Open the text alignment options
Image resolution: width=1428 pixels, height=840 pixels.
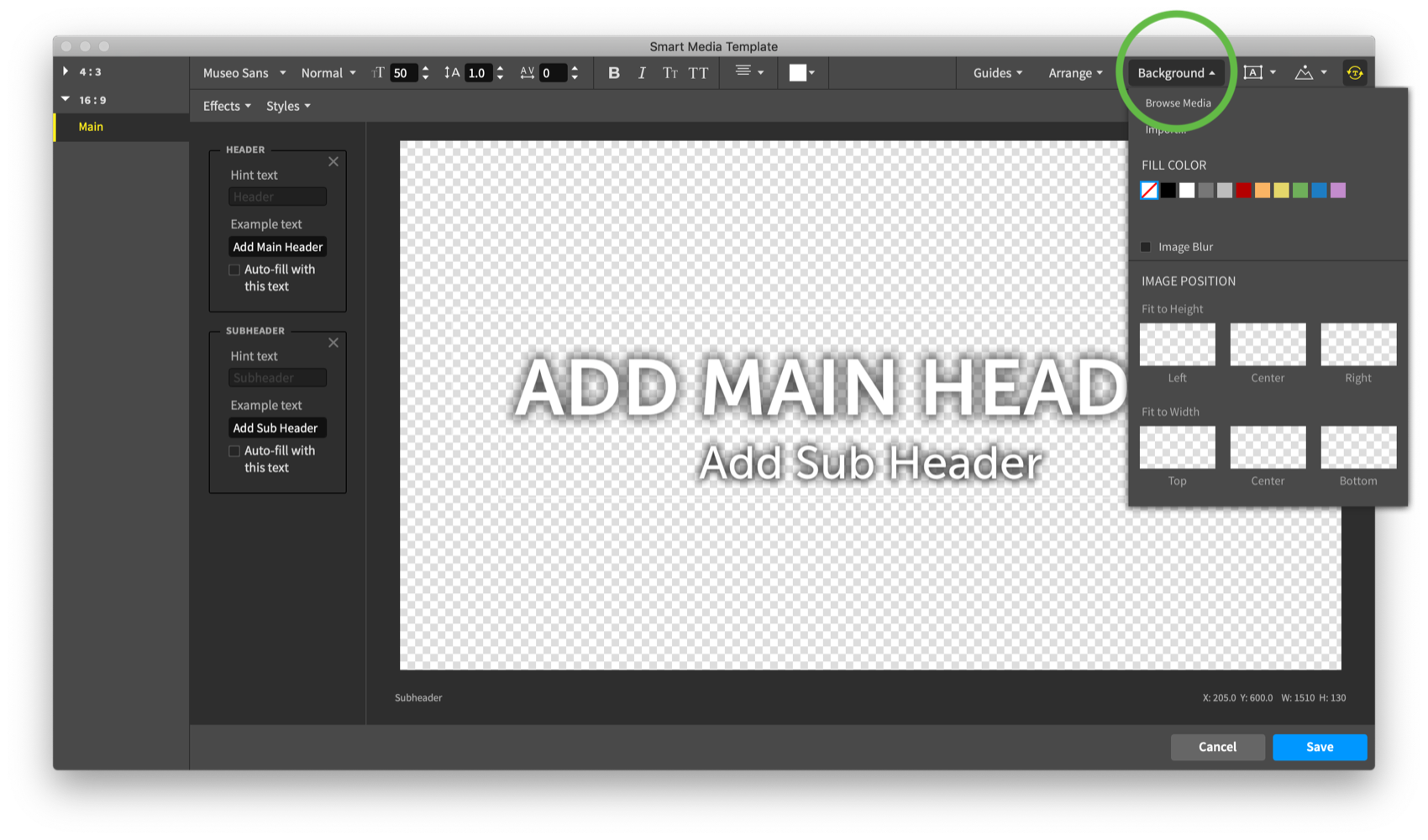(748, 72)
